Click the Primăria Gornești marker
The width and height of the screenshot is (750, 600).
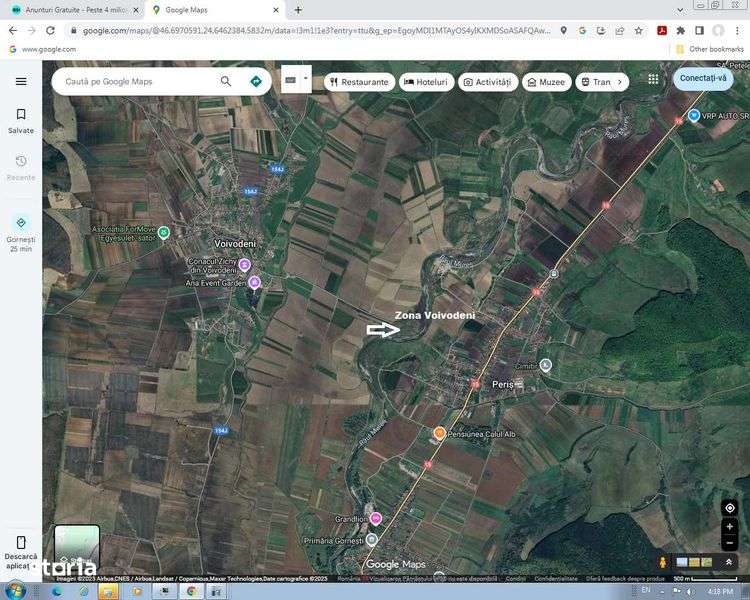click(x=372, y=540)
